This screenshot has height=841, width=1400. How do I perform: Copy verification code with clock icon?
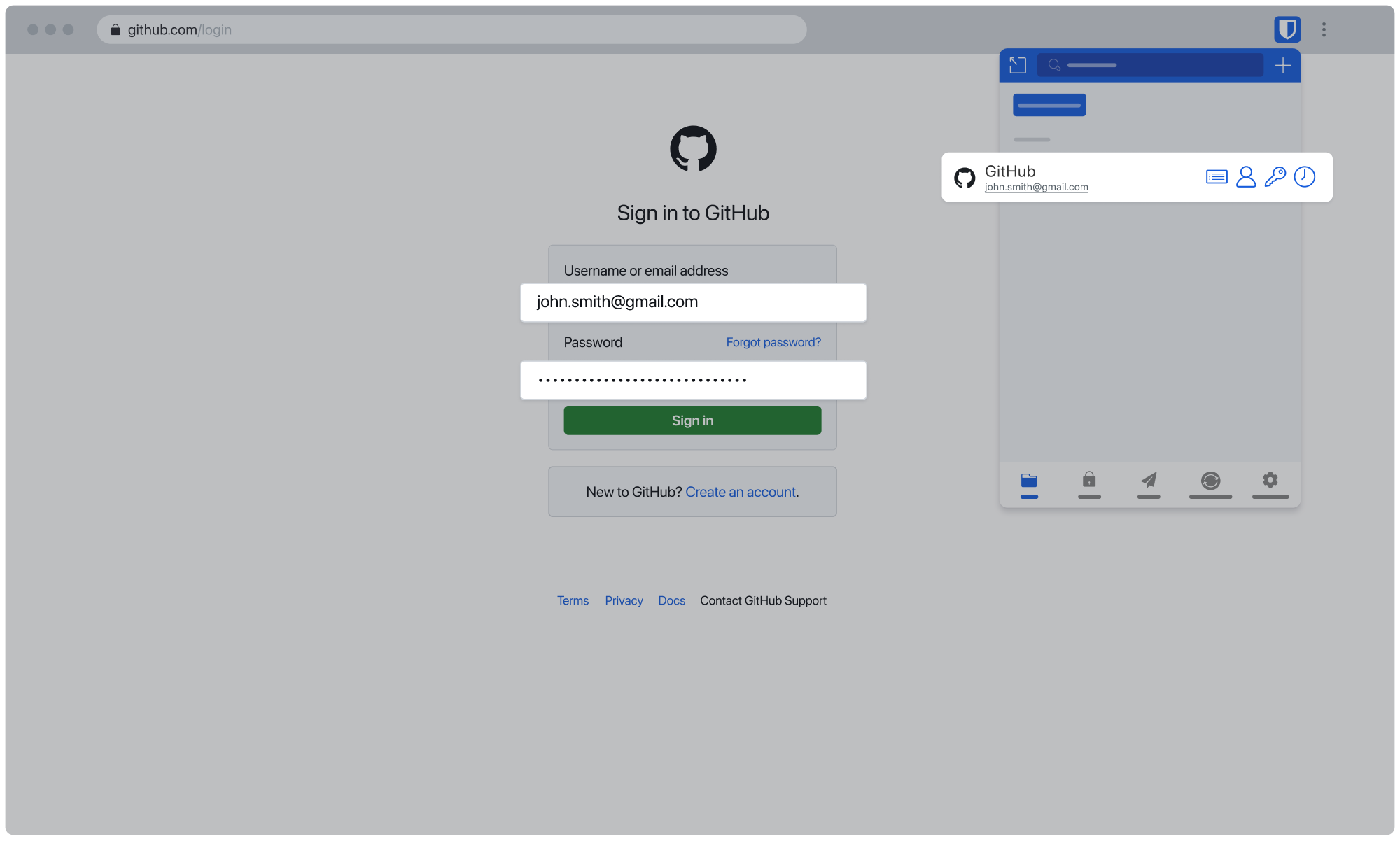(1304, 177)
